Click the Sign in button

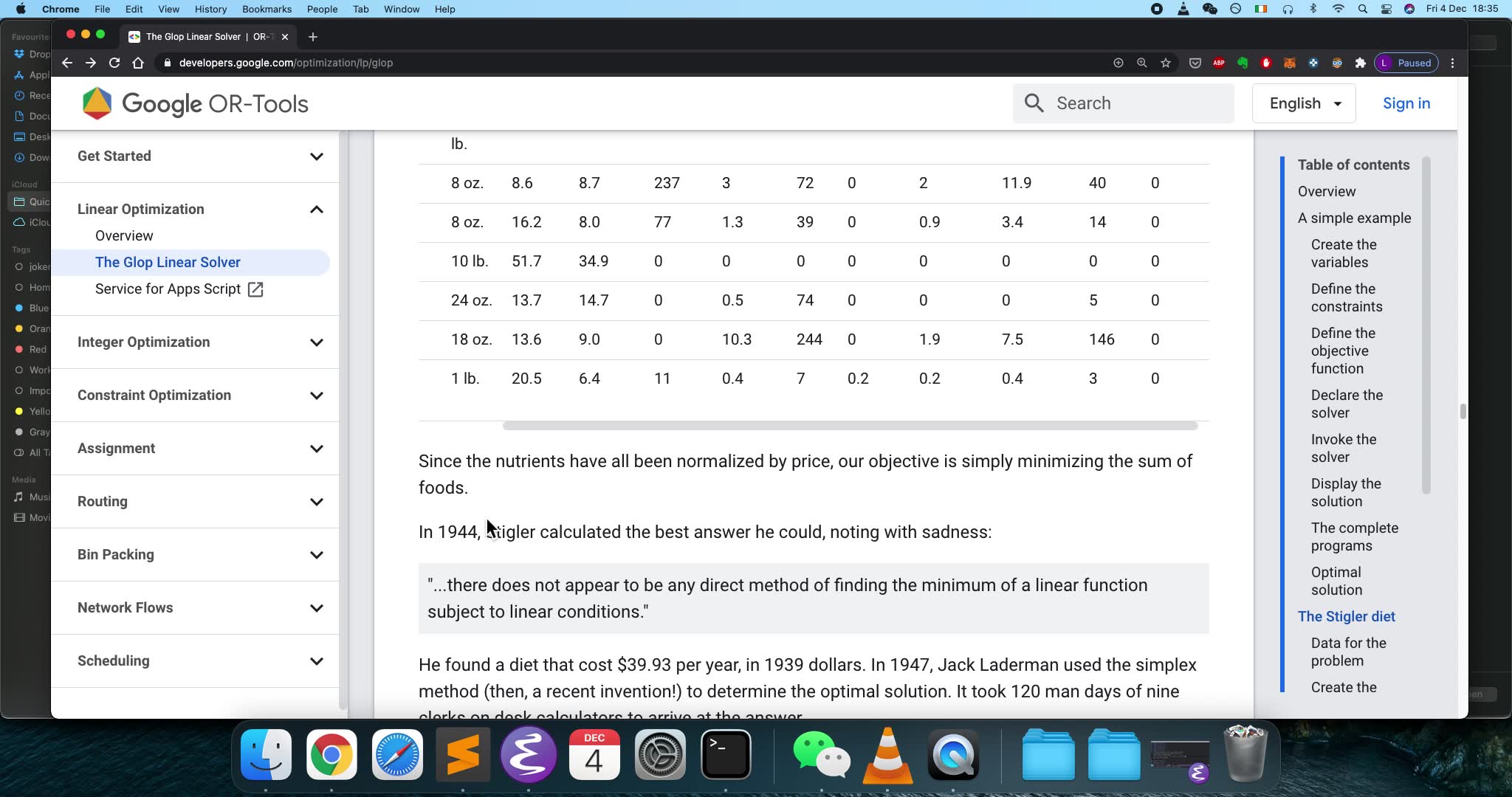click(1407, 102)
